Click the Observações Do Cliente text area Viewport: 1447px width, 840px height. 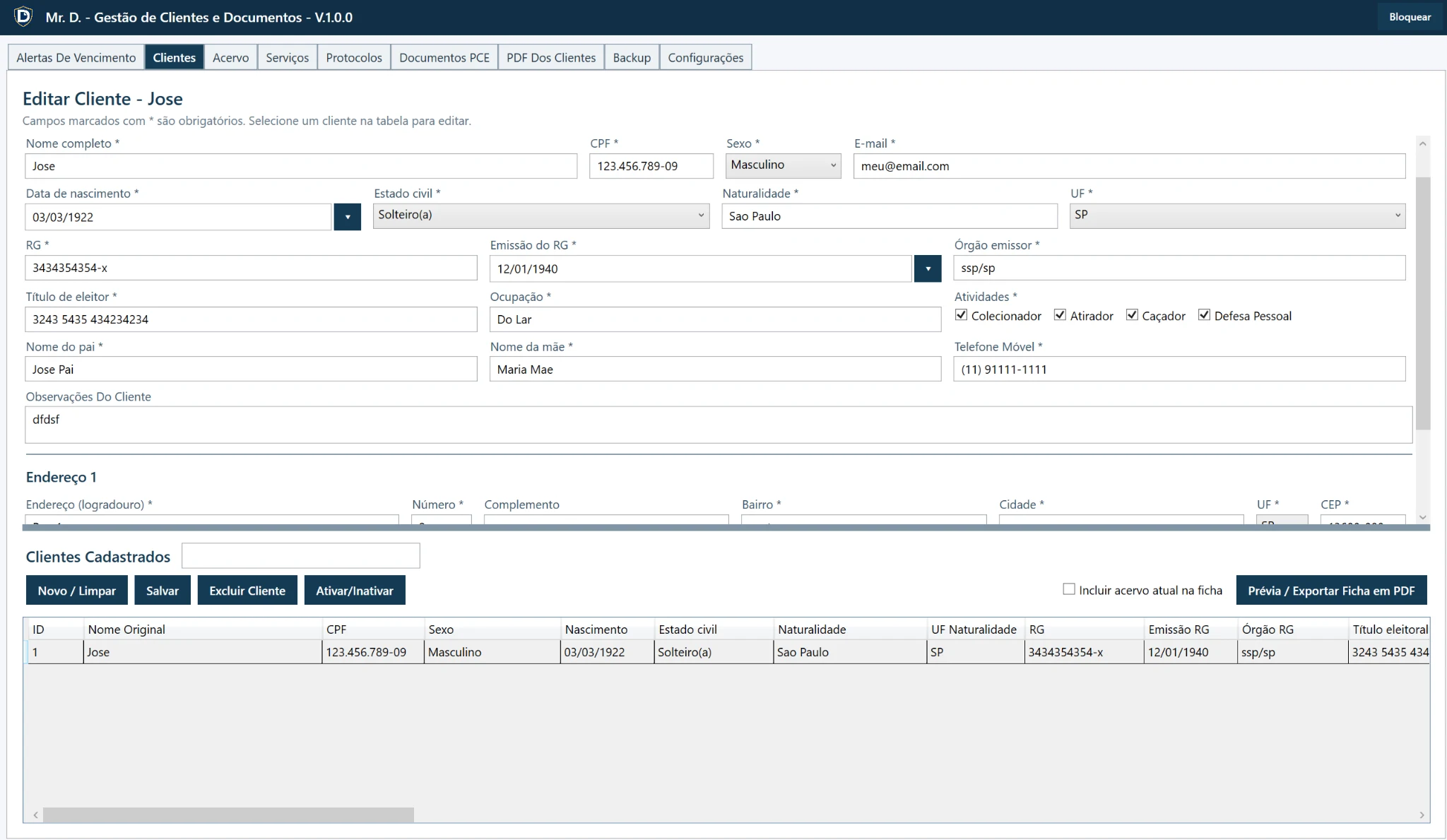pyautogui.click(x=719, y=425)
